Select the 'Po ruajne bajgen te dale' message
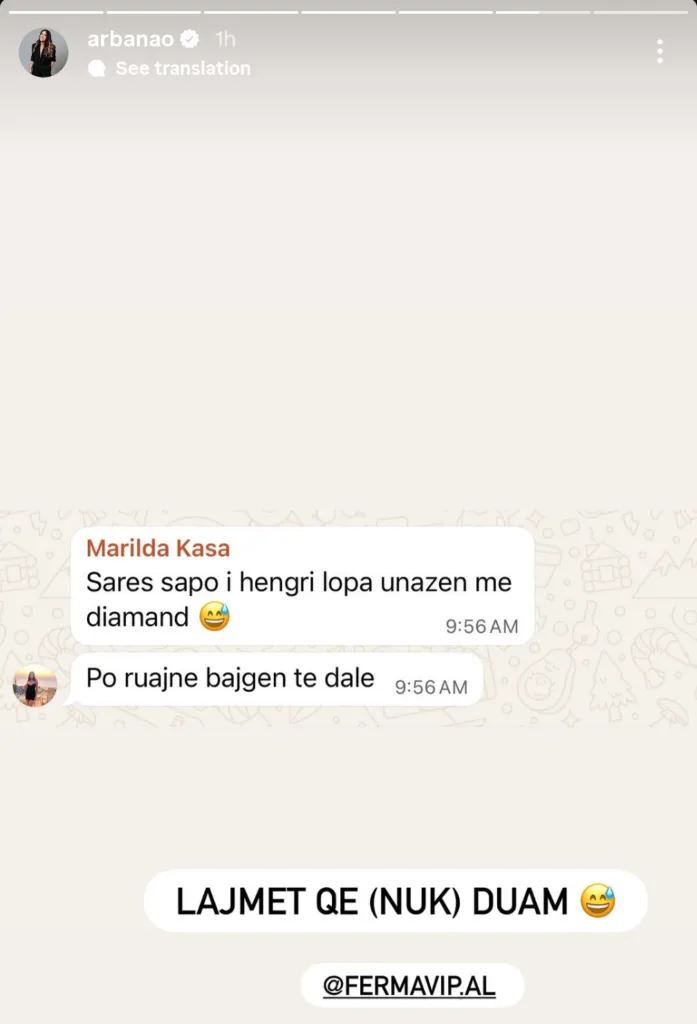 (x=277, y=680)
